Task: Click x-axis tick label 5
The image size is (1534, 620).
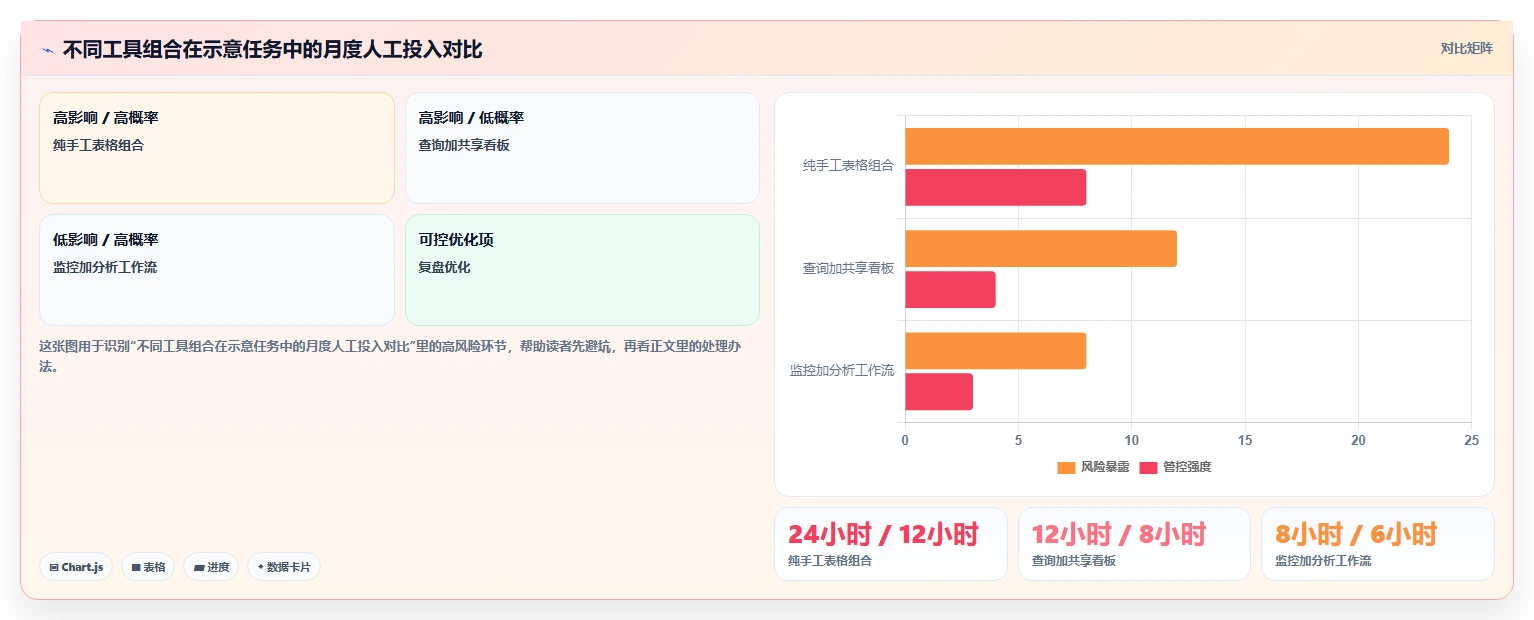Action: pos(1018,440)
